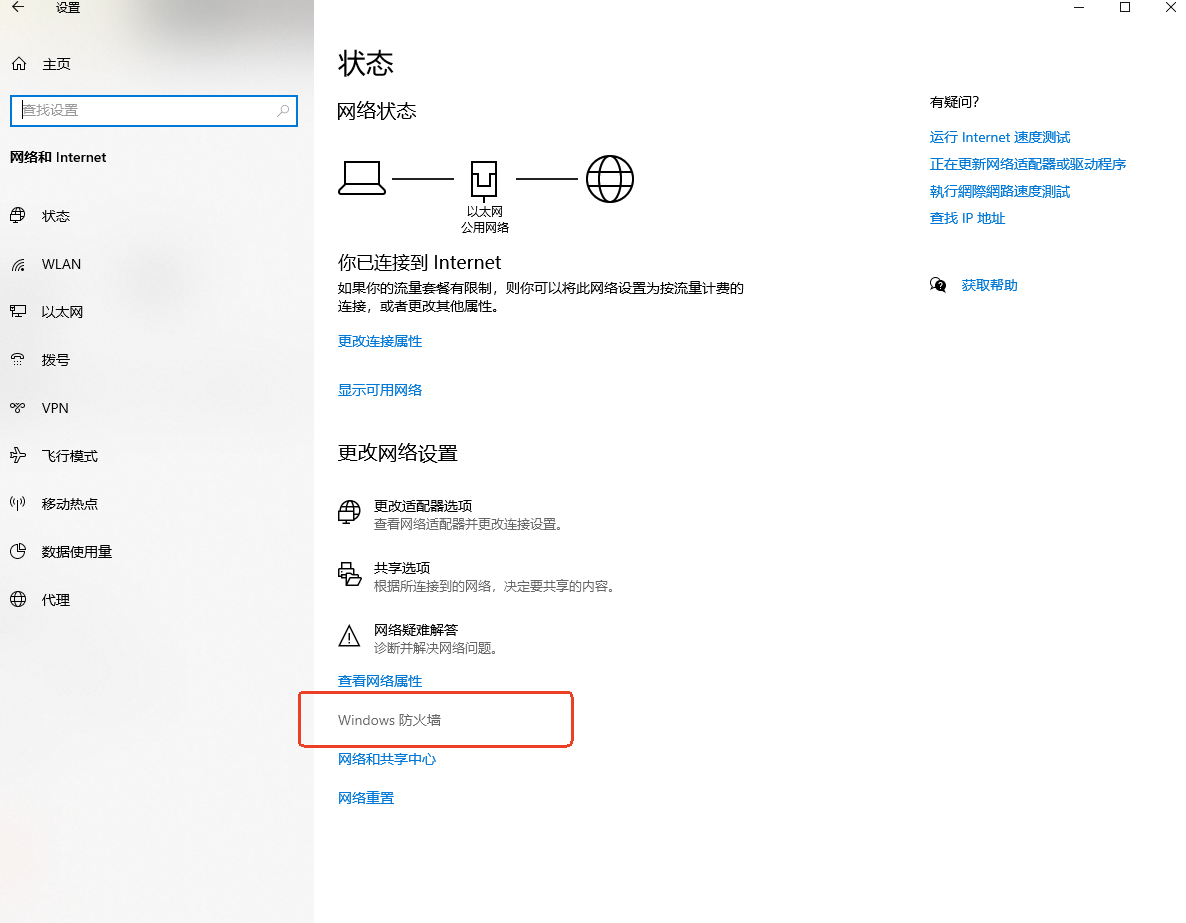Select the WLAN wireless icon in sidebar
Viewport: 1186px width, 923px height.
pos(18,264)
